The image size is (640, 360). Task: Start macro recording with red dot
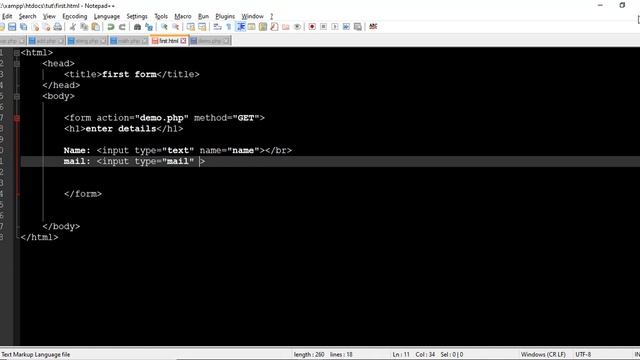click(312, 27)
